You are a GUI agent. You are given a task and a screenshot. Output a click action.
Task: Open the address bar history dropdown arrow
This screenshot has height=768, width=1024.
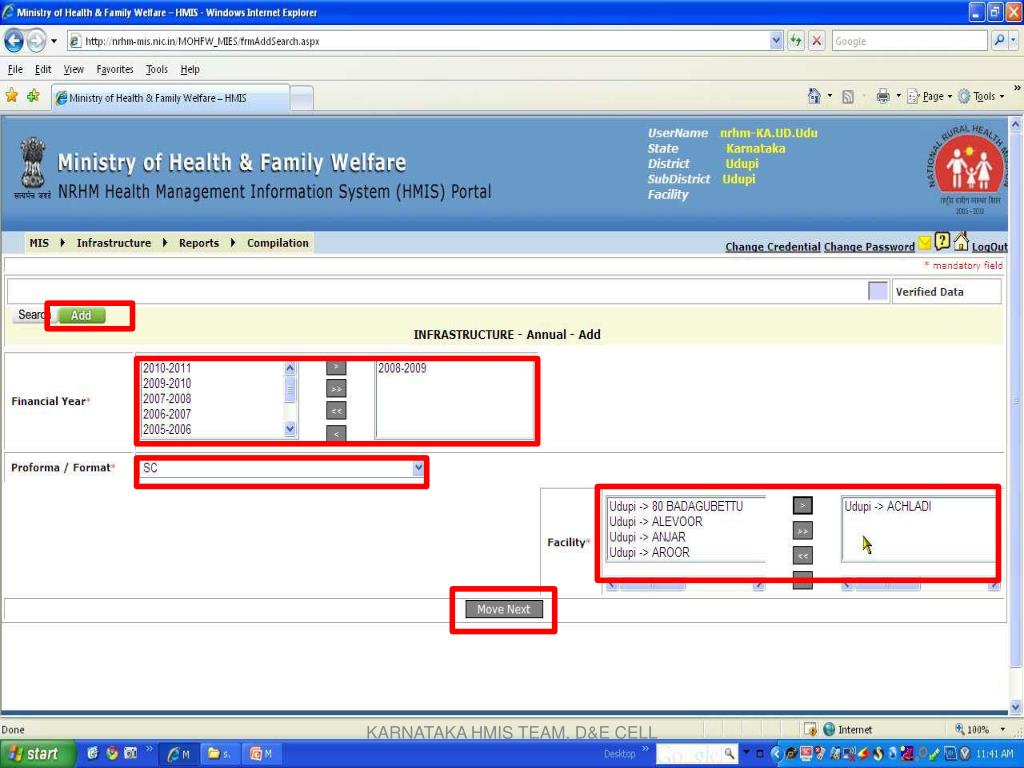click(x=776, y=41)
